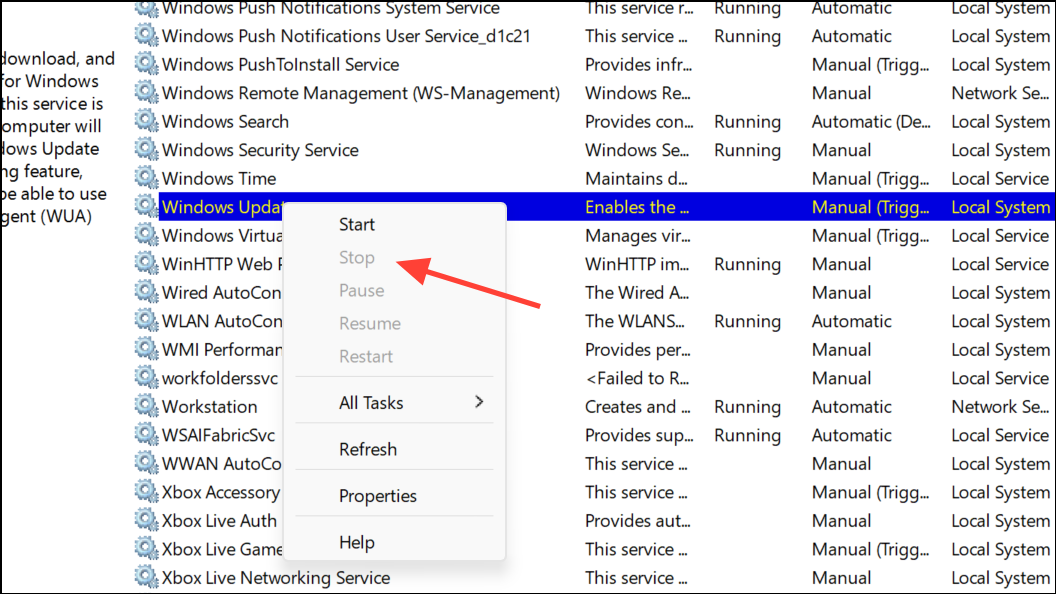The image size is (1056, 594).
Task: Click 'The Wired A...' description cell
Action: pyautogui.click(x=637, y=293)
